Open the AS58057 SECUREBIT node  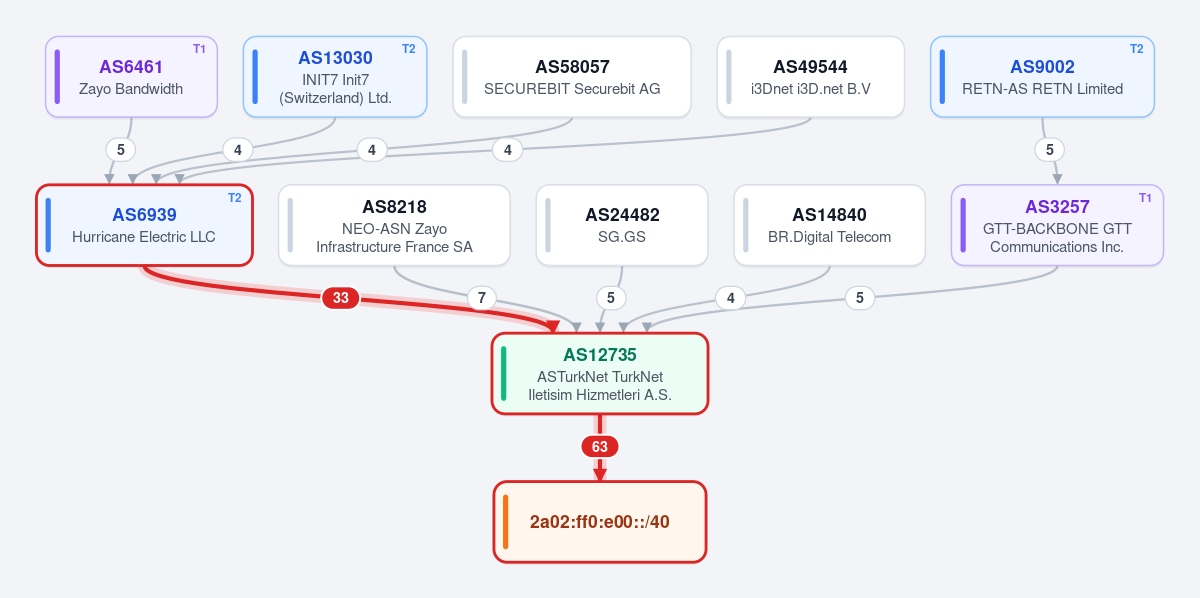point(572,77)
